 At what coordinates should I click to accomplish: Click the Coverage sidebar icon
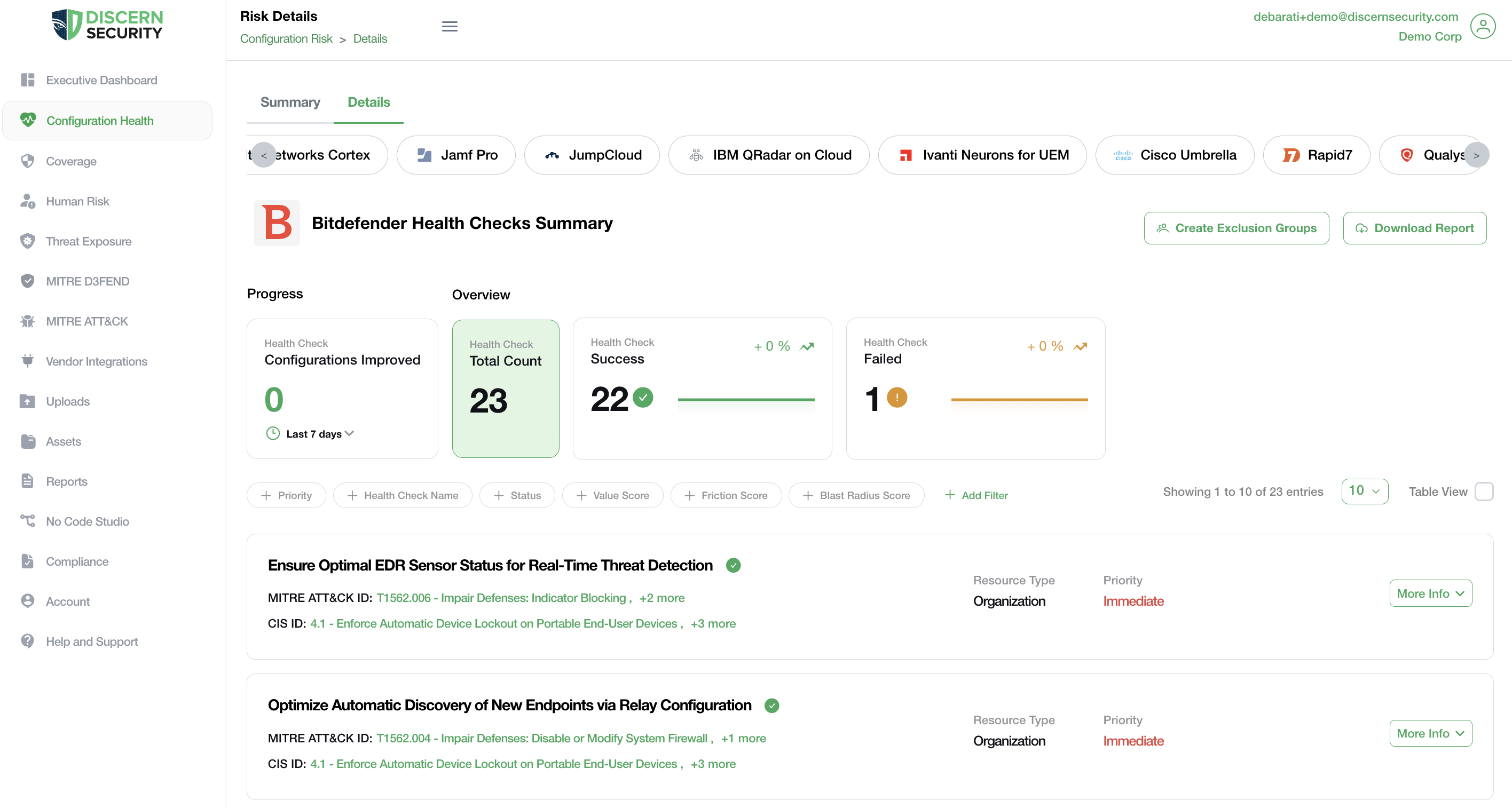coord(27,160)
